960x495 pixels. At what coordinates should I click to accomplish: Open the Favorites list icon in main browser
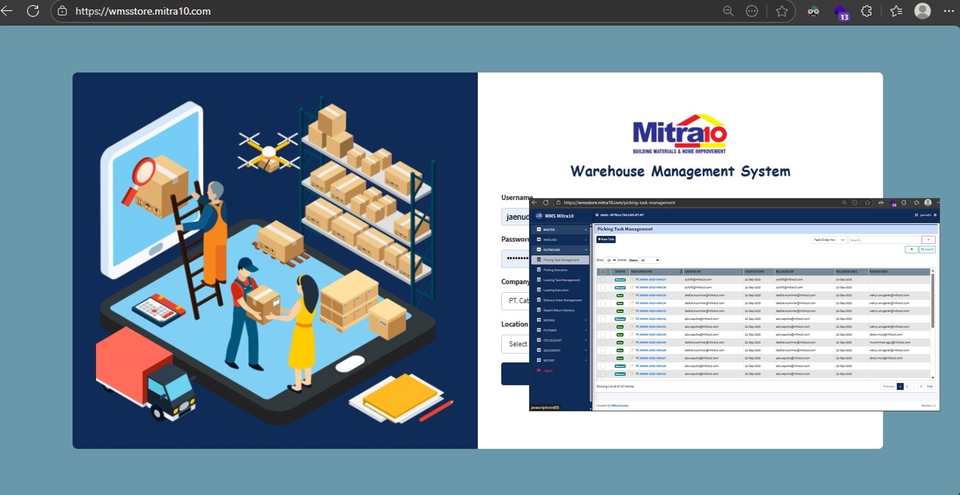pos(896,10)
